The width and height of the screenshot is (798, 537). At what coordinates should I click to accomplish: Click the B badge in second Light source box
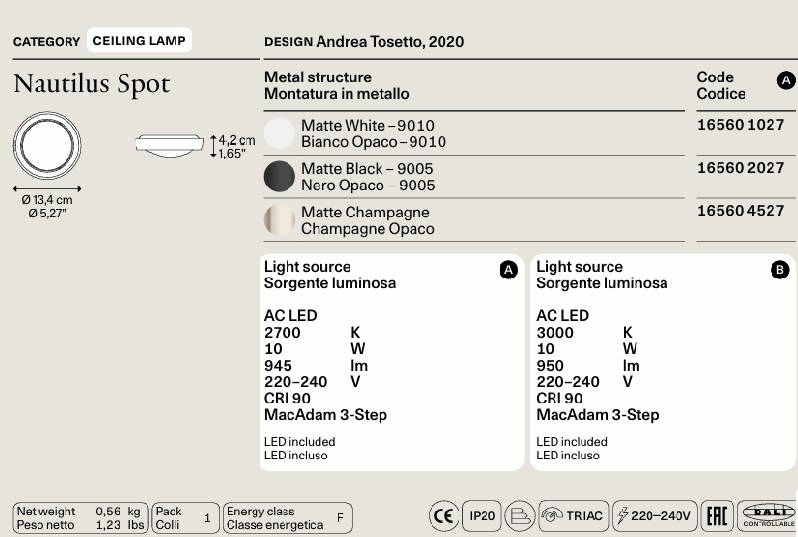click(780, 270)
